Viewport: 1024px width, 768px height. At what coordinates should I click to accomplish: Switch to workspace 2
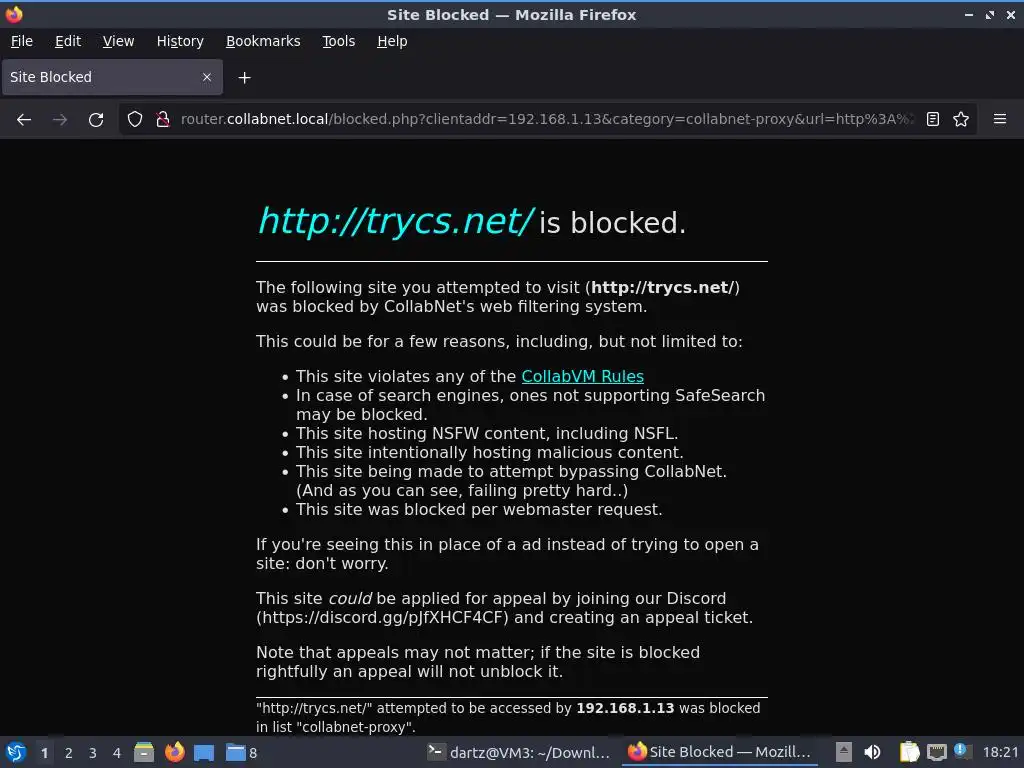69,753
